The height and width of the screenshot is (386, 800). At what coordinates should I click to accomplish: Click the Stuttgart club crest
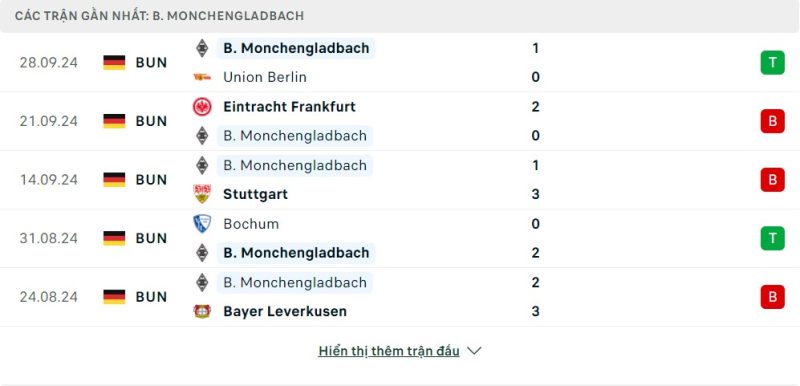point(202,194)
